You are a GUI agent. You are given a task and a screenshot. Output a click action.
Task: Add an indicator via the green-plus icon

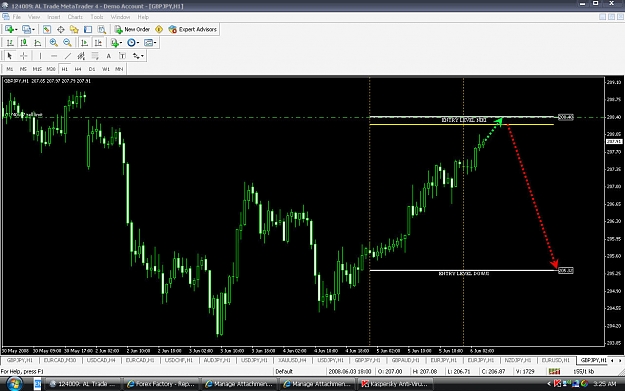(x=114, y=43)
